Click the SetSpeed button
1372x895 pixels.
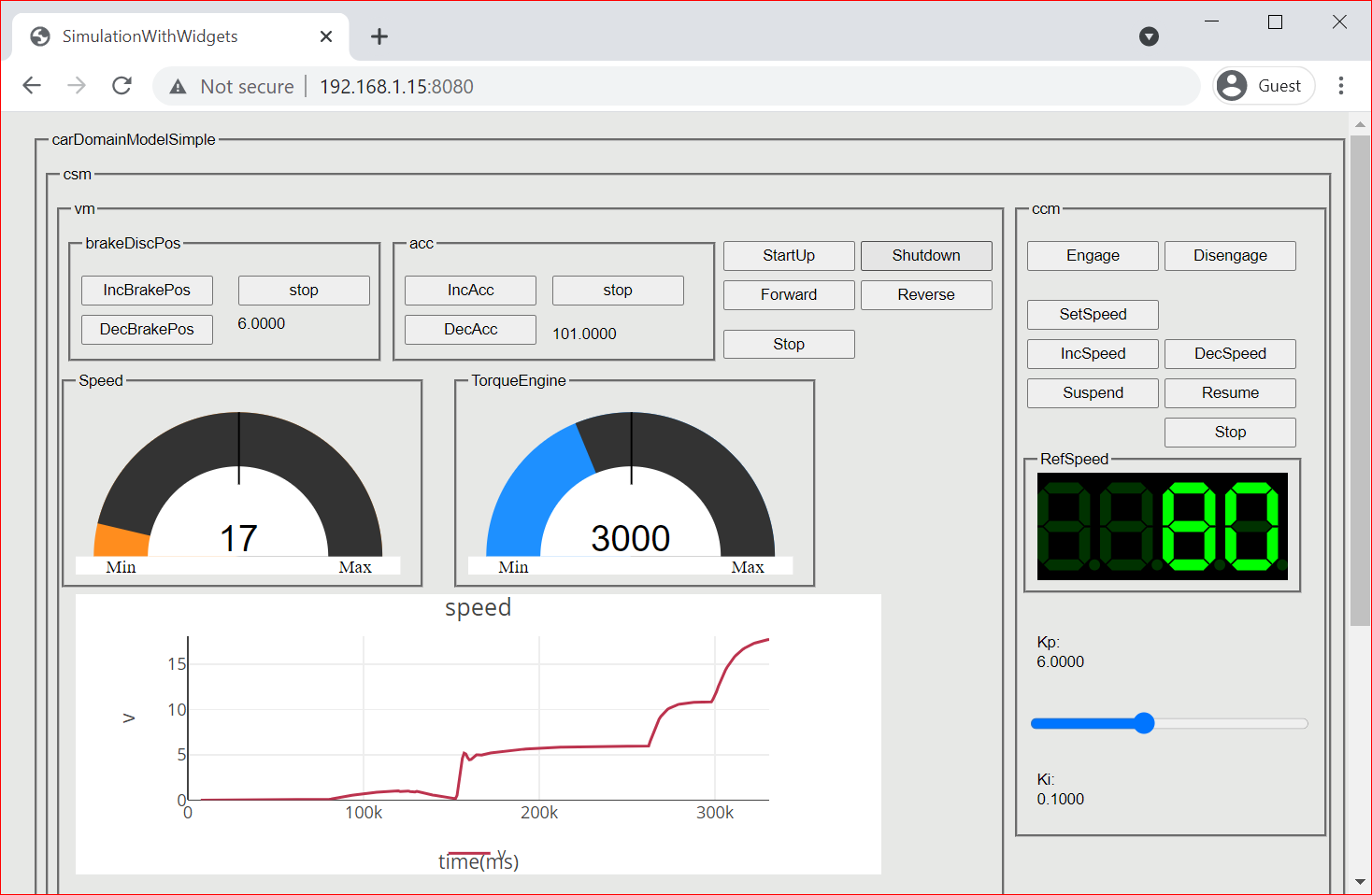[1092, 315]
